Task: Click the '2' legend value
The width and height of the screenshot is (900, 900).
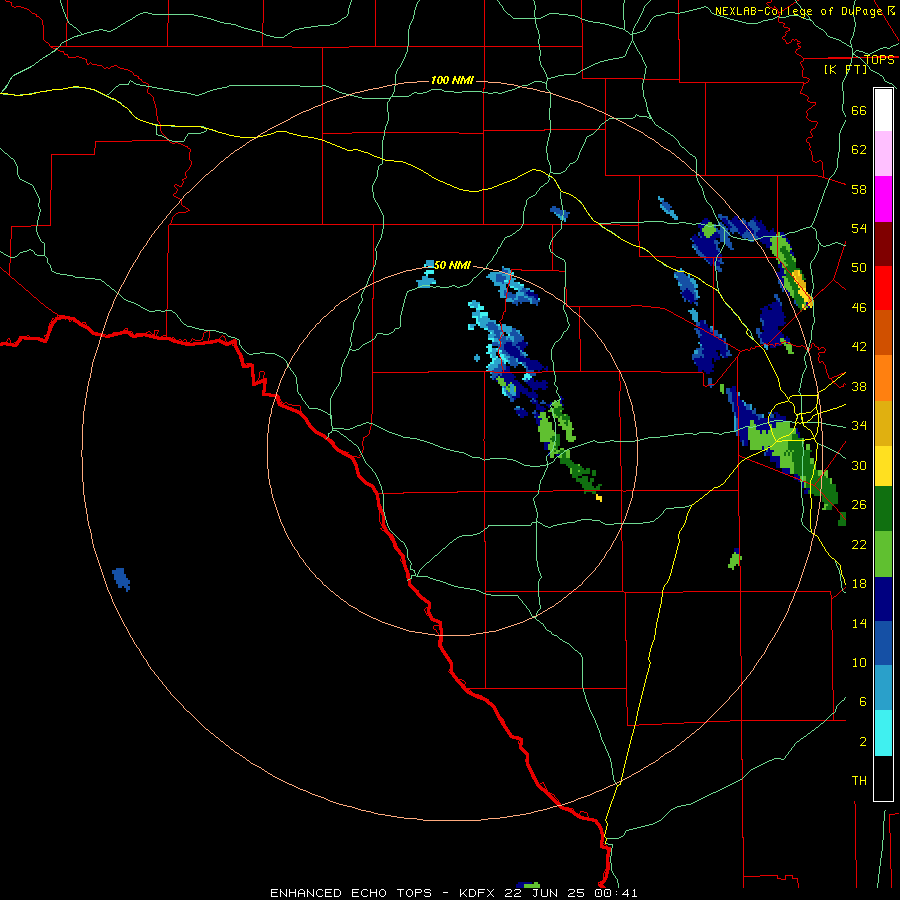Action: pos(862,742)
